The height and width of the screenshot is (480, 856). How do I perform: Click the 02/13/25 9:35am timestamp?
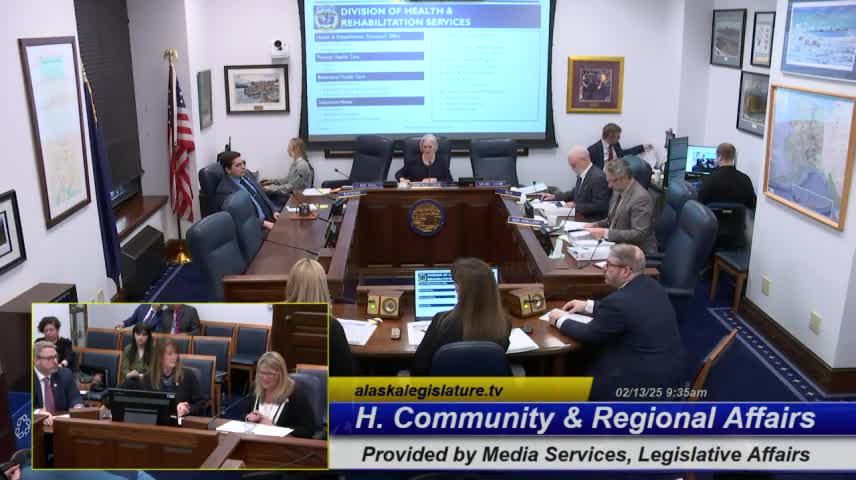click(661, 393)
